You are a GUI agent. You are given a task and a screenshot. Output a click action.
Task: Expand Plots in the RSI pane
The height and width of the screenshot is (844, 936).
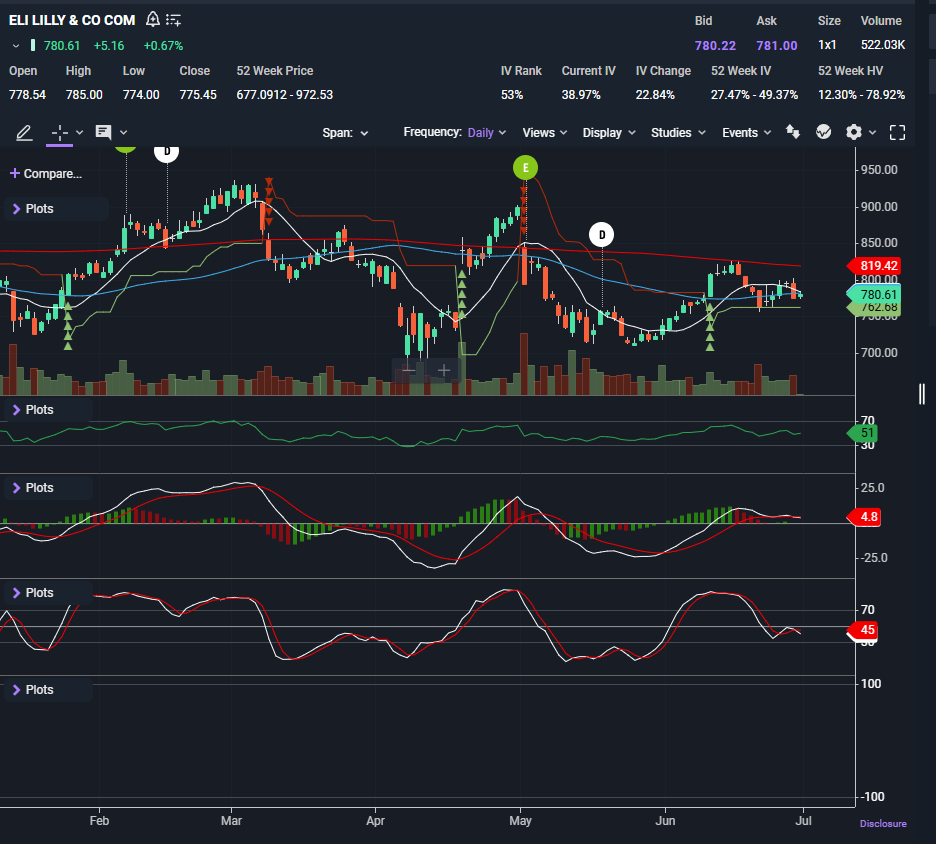[x=33, y=410]
